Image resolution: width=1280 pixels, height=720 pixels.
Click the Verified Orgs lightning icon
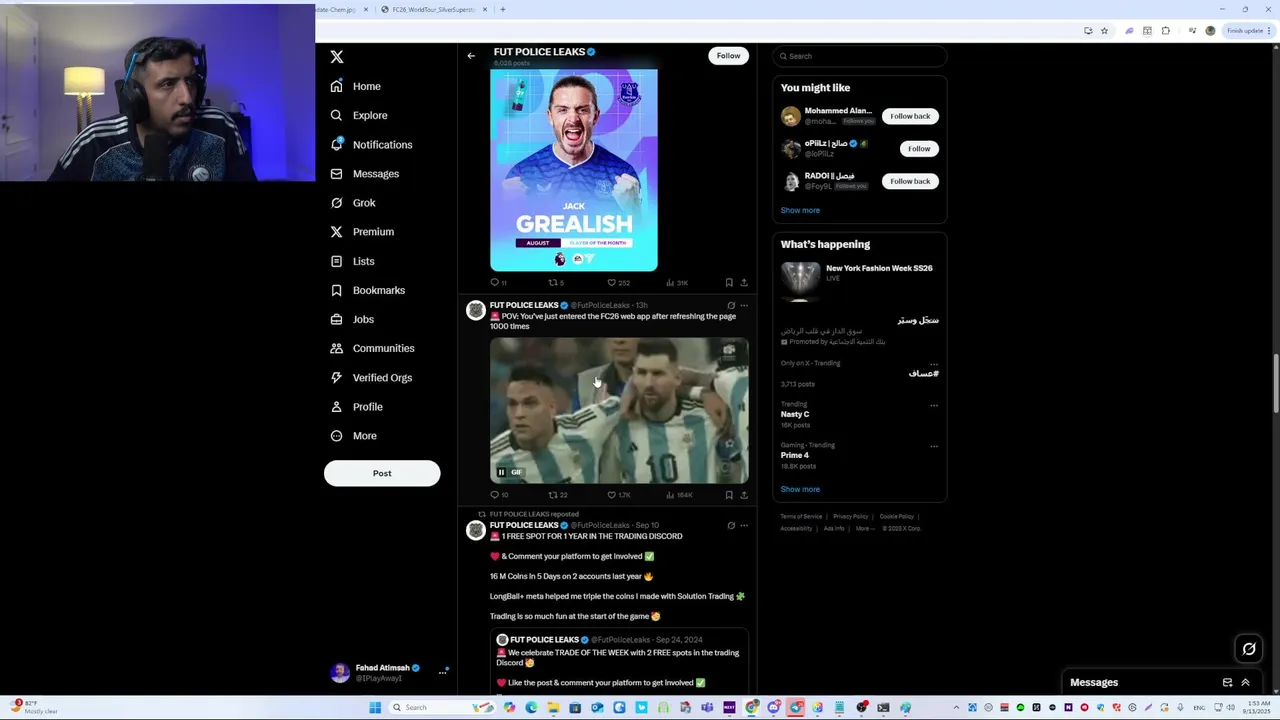[336, 377]
